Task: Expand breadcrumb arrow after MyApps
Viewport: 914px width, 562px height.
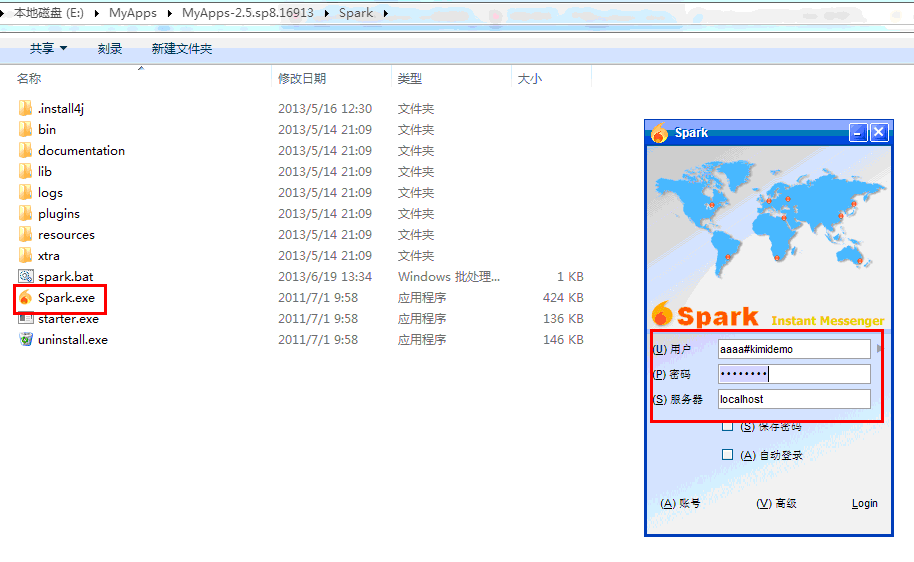Action: click(169, 13)
